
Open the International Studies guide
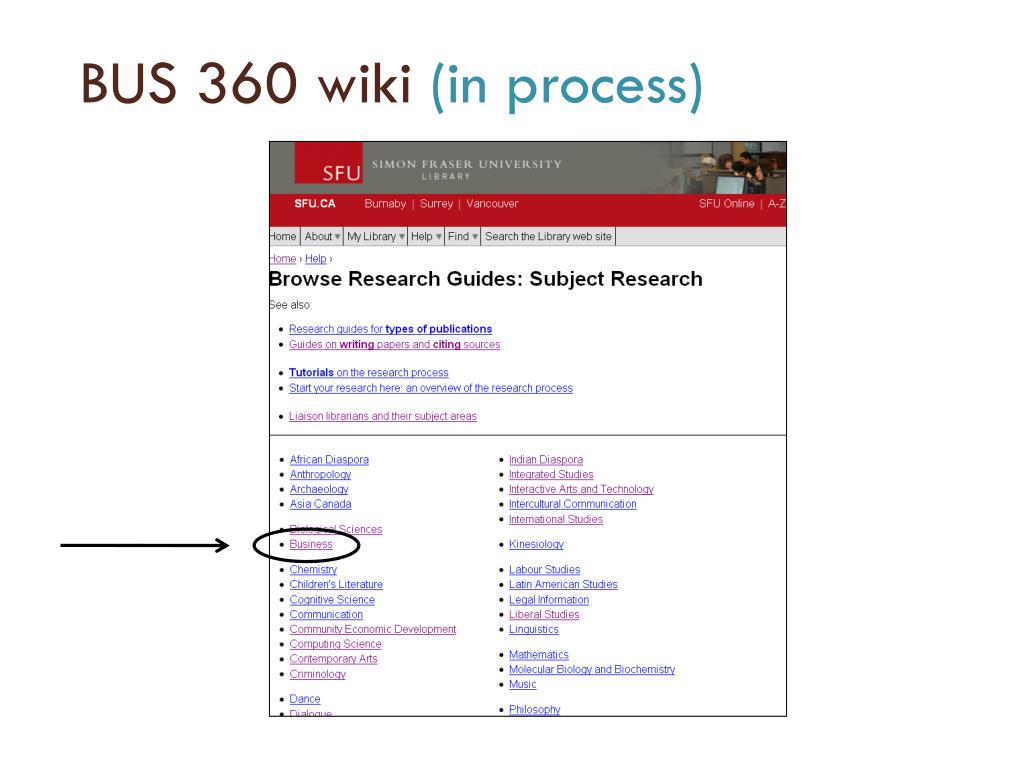click(556, 519)
